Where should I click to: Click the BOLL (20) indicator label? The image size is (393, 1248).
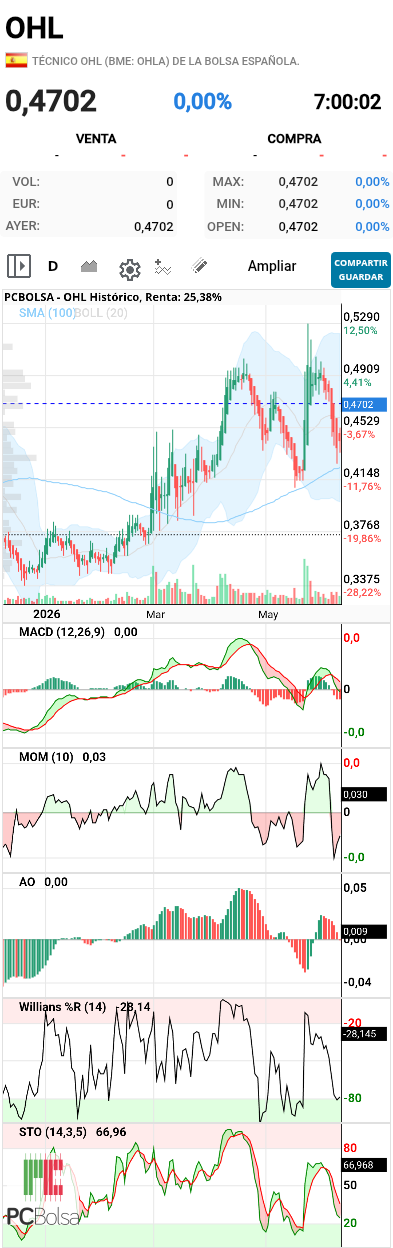(101, 313)
